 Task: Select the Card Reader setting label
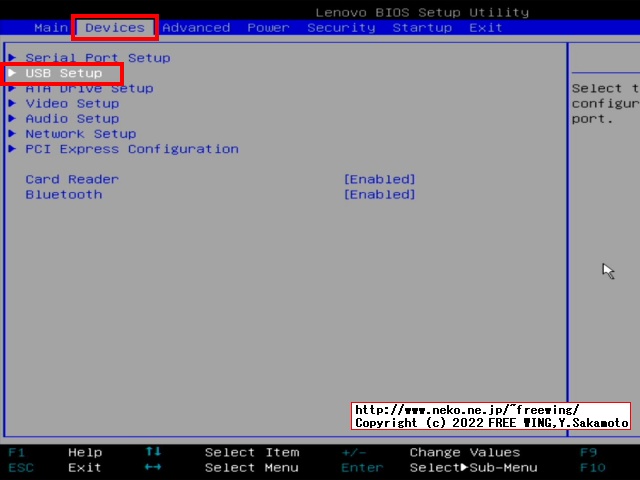tap(72, 180)
